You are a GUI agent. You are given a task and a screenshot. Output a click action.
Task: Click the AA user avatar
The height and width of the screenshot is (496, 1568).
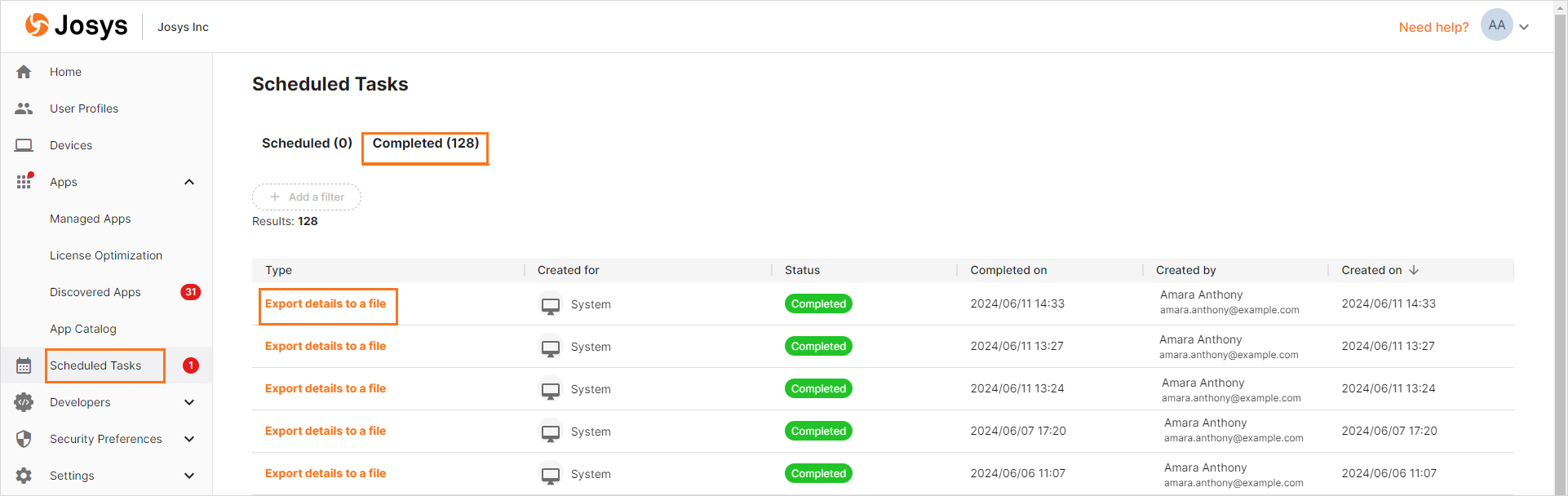point(1496,25)
